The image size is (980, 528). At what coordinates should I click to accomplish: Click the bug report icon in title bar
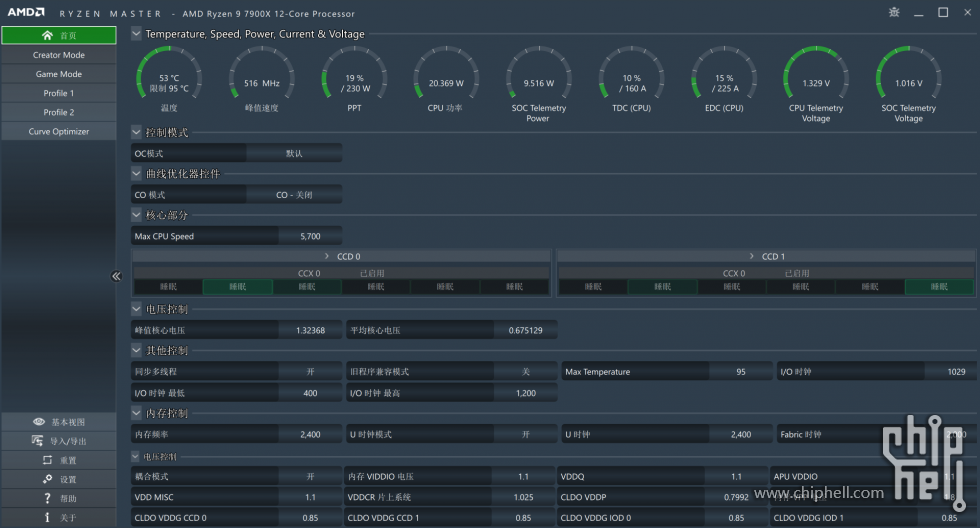[894, 12]
